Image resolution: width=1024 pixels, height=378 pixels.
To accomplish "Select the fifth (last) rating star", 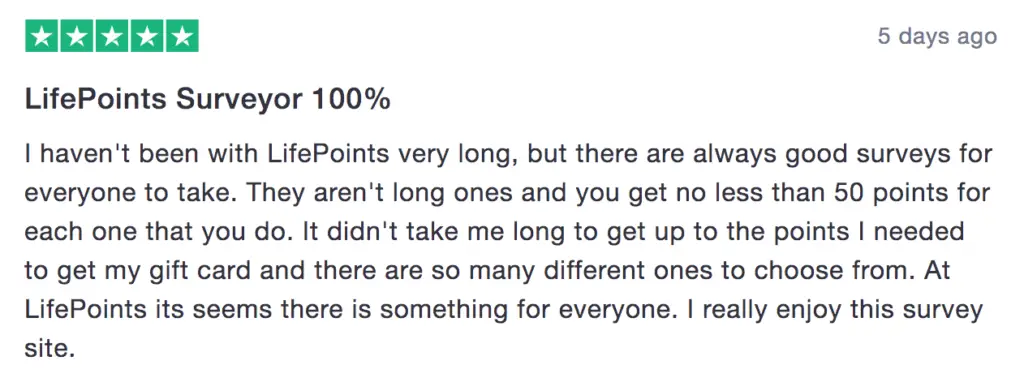I will (x=183, y=37).
